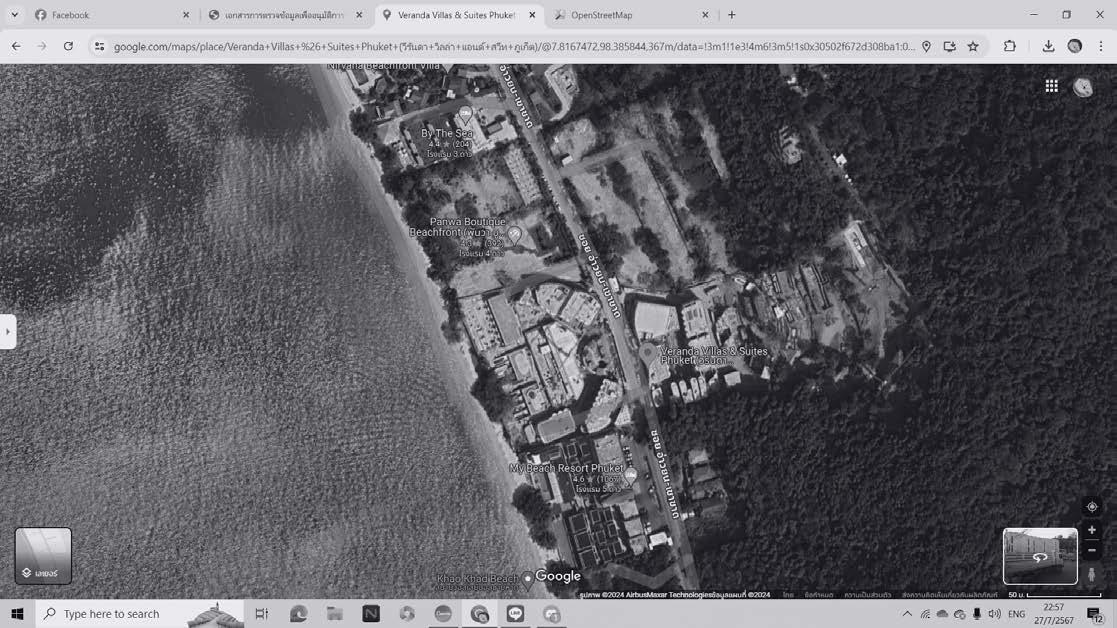
Task: Open the taskbar clock and date
Action: tap(1054, 614)
